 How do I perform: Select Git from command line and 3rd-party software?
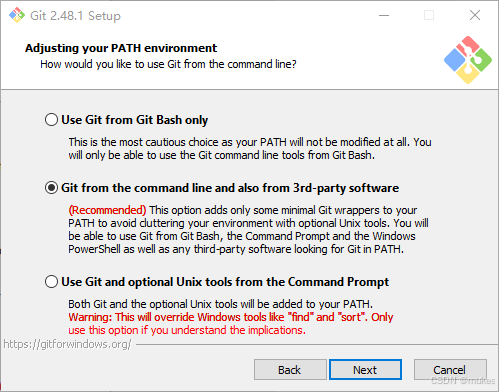click(x=51, y=188)
